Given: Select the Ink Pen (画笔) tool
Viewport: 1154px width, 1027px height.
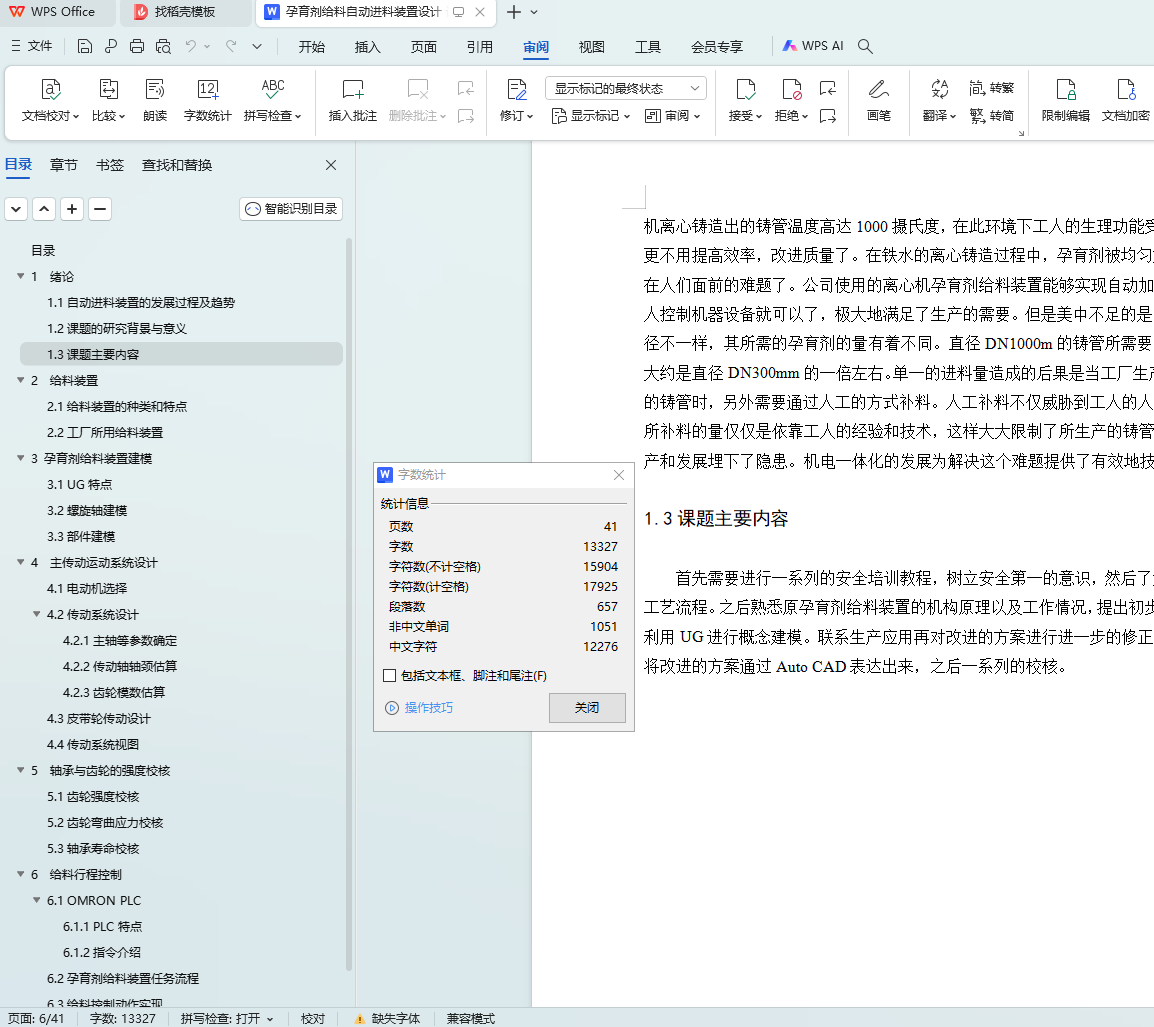Looking at the screenshot, I should coord(878,90).
